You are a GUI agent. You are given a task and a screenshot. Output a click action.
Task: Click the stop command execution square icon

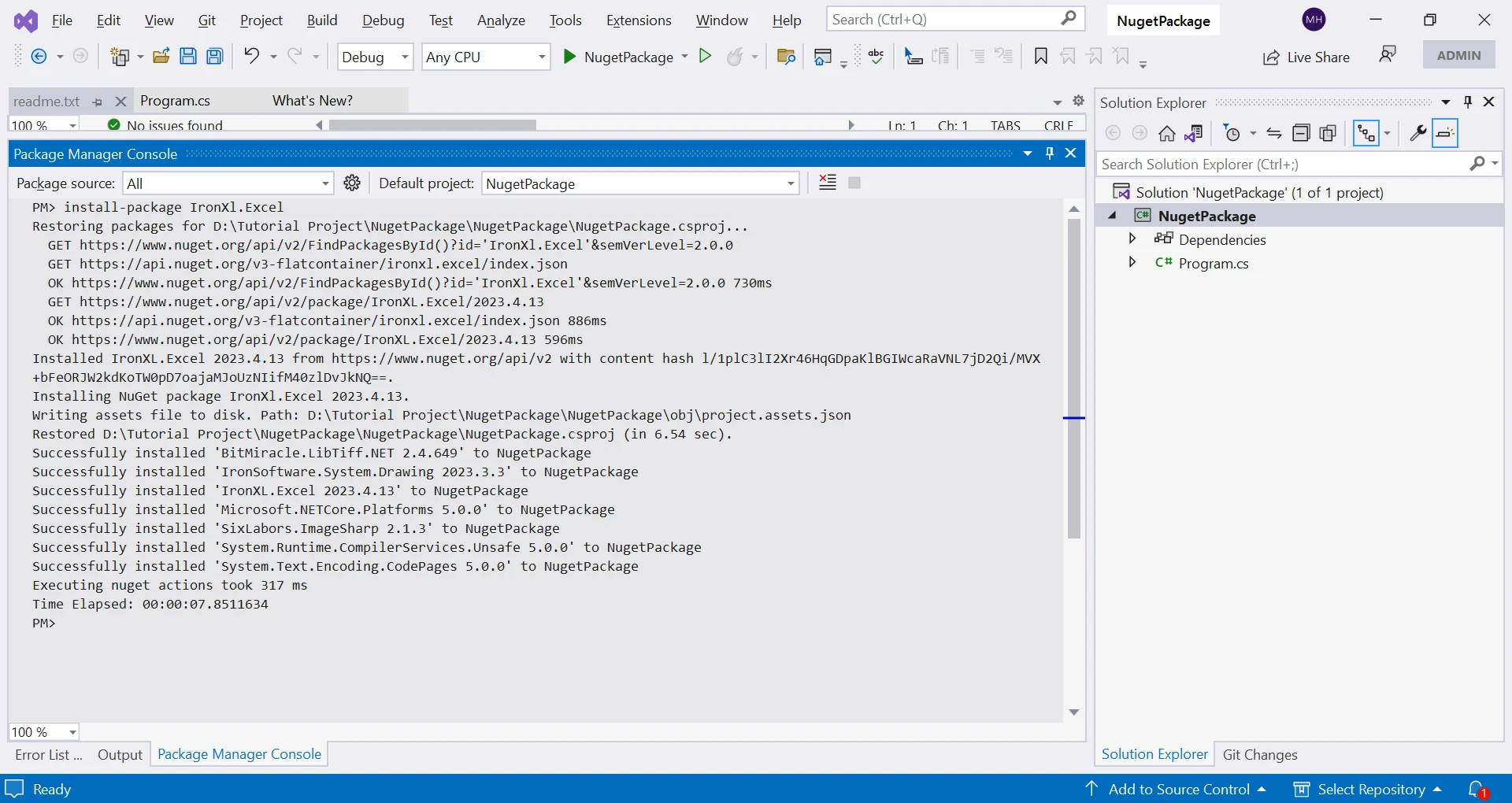[854, 183]
